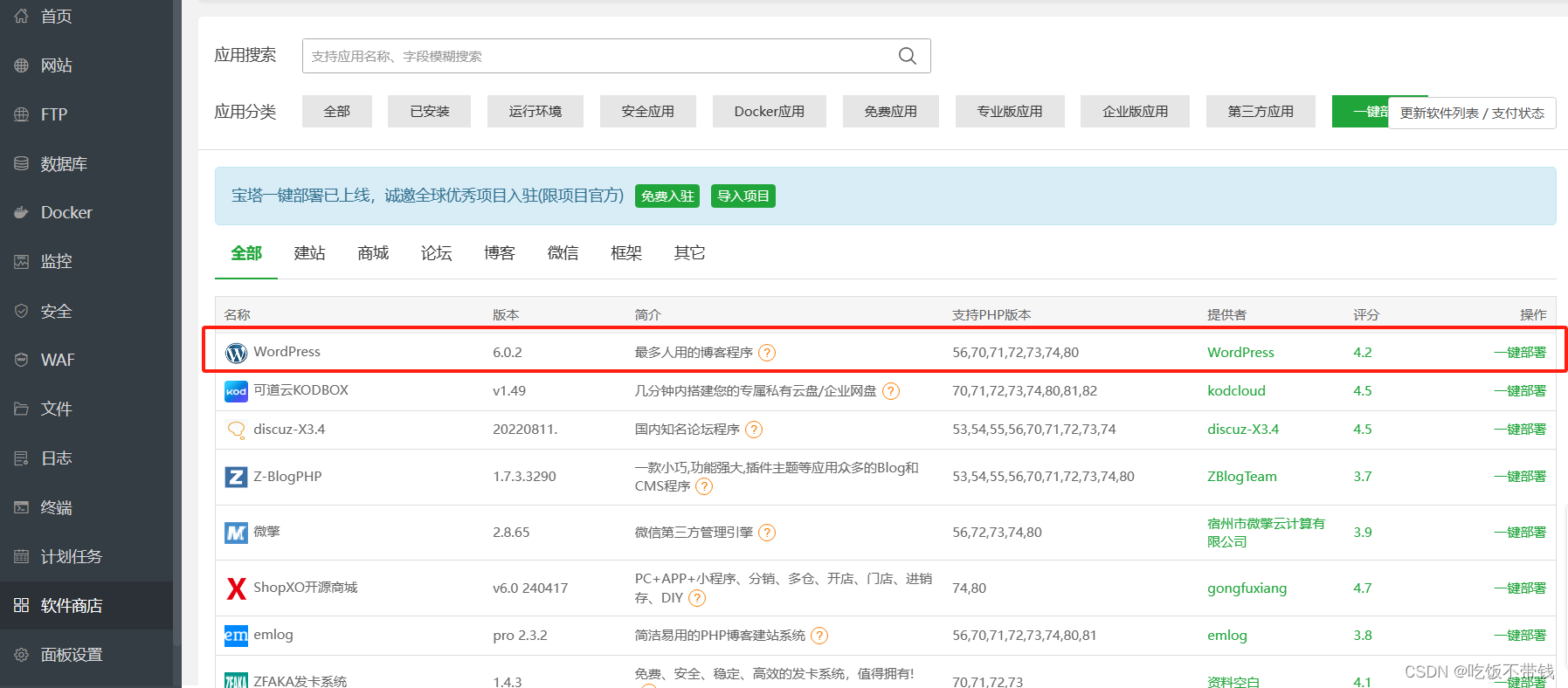Click the search magnifier icon

pyautogui.click(x=908, y=56)
